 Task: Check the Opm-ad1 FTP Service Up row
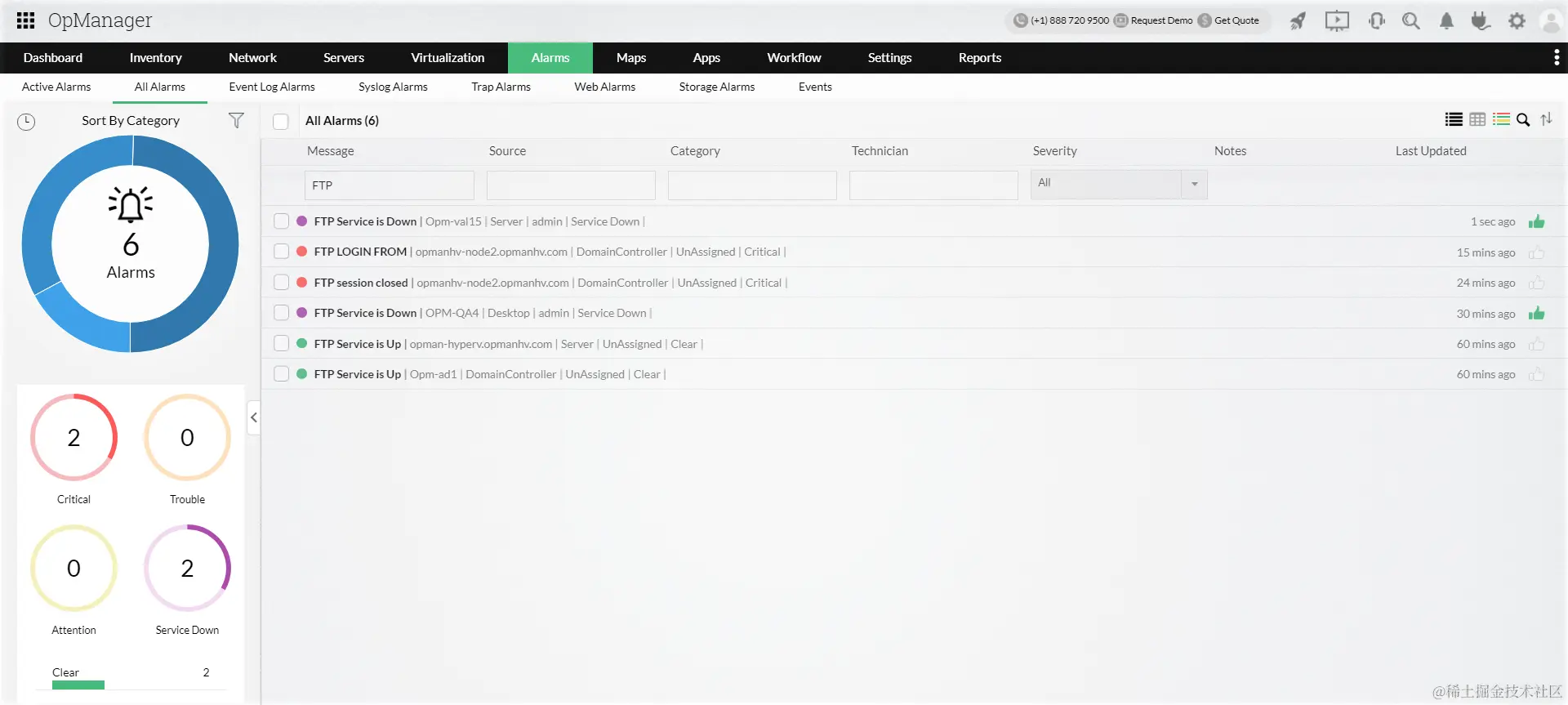tap(281, 374)
